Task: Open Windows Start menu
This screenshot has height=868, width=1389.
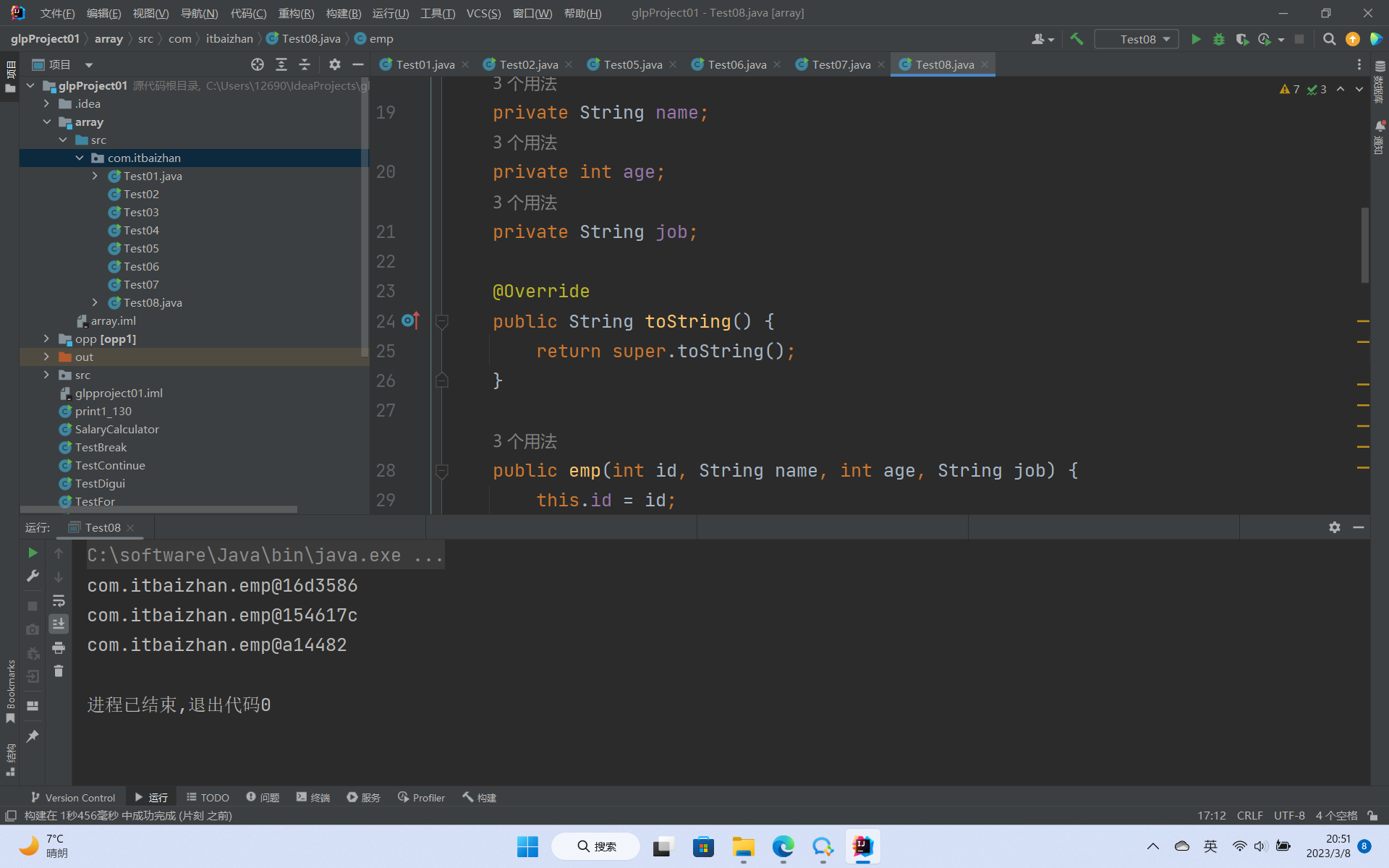Action: click(527, 846)
